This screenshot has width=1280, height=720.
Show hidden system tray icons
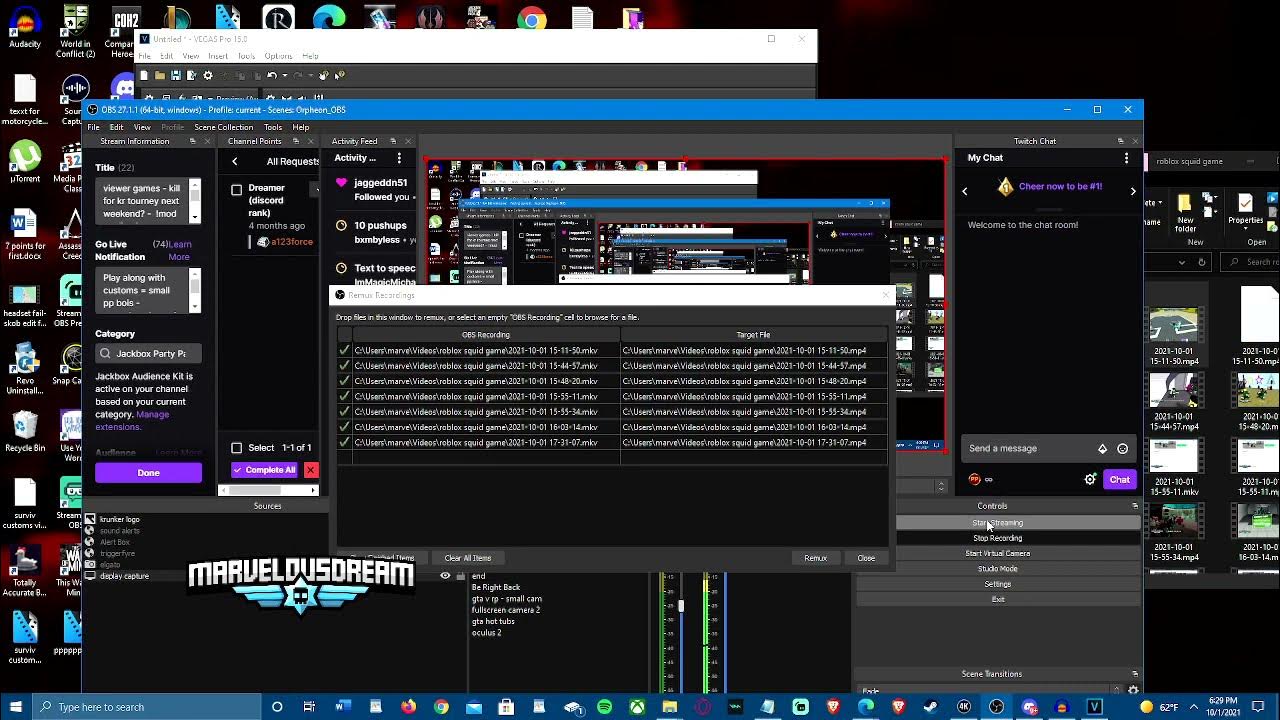point(1193,707)
